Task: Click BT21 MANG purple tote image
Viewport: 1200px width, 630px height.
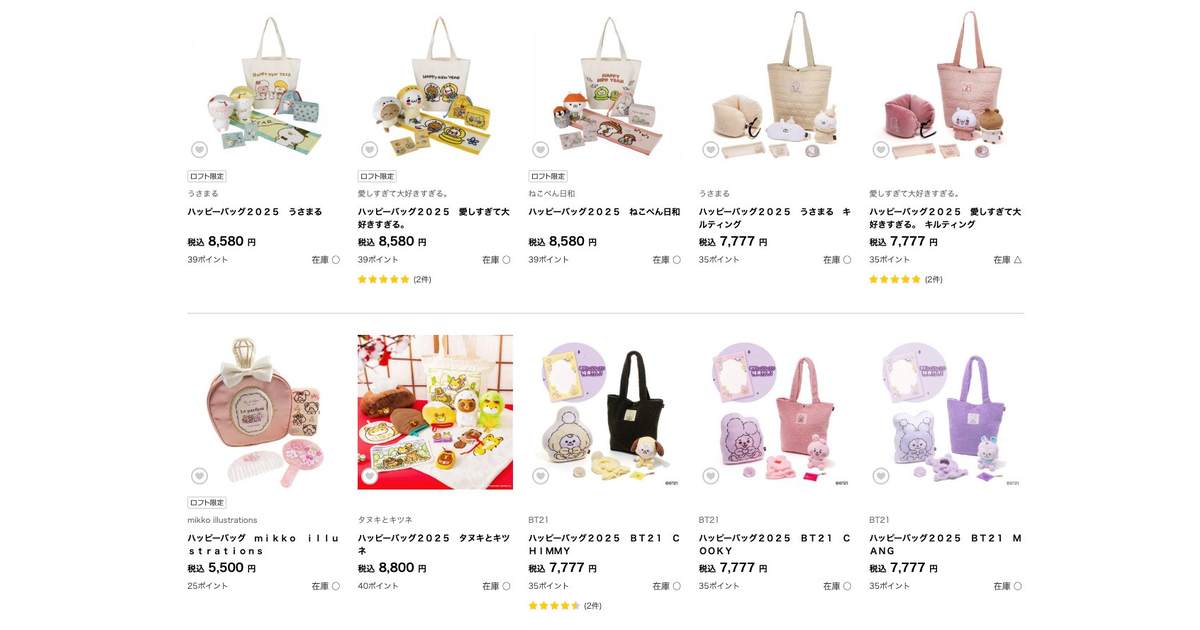Action: [x=946, y=412]
